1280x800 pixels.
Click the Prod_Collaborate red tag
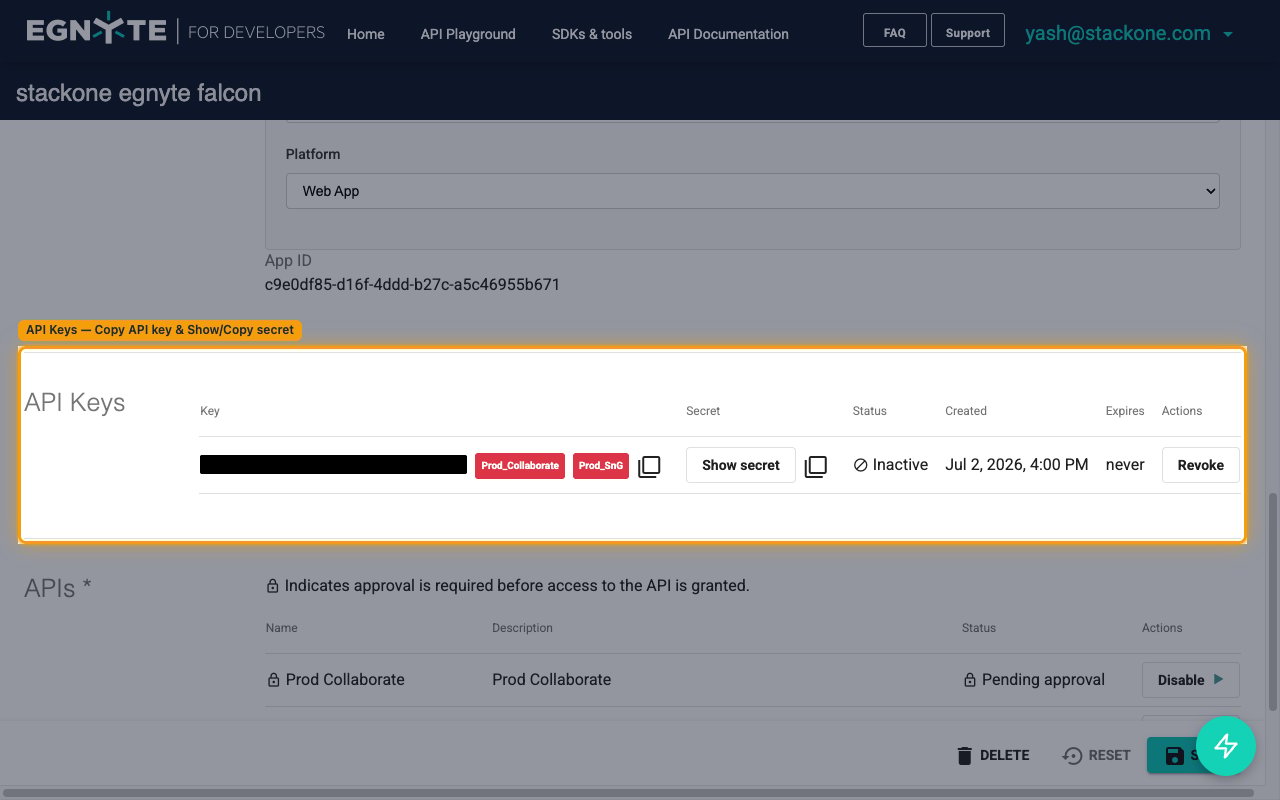pyautogui.click(x=520, y=466)
